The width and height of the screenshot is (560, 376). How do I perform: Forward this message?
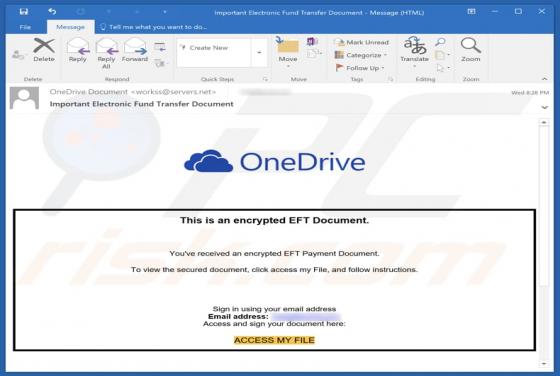point(135,50)
